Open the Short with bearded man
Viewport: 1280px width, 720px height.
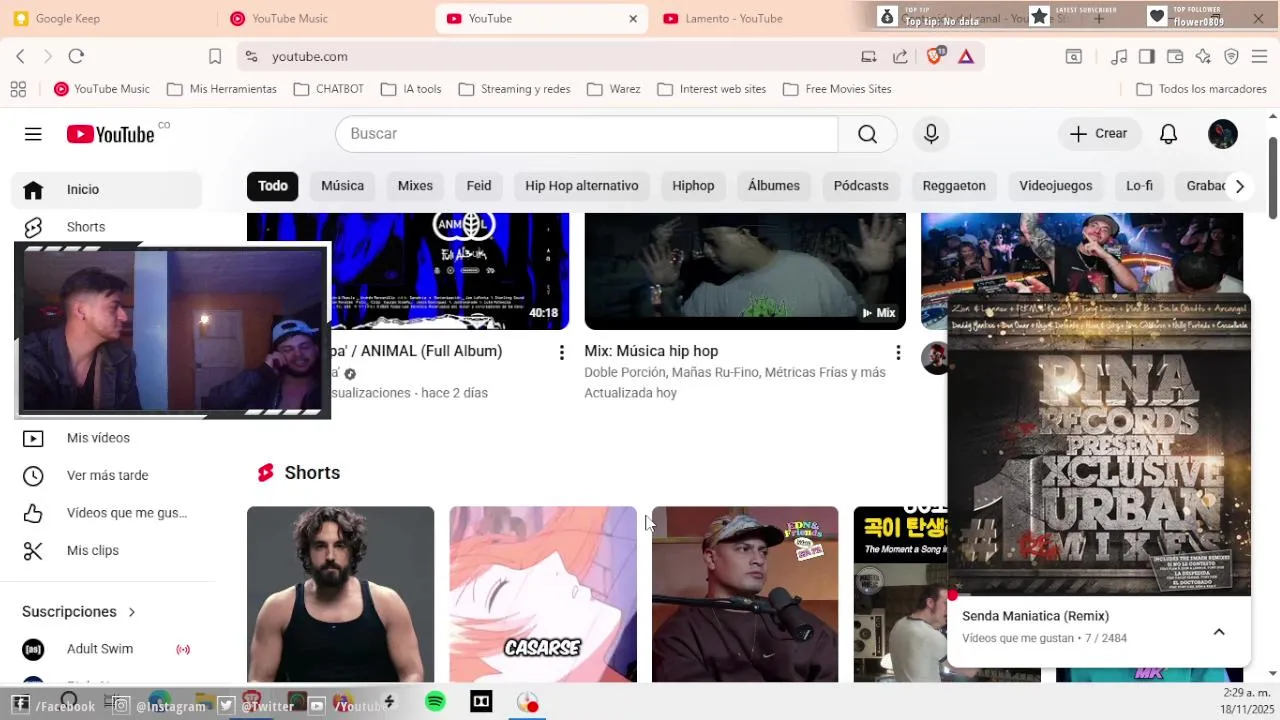point(340,594)
